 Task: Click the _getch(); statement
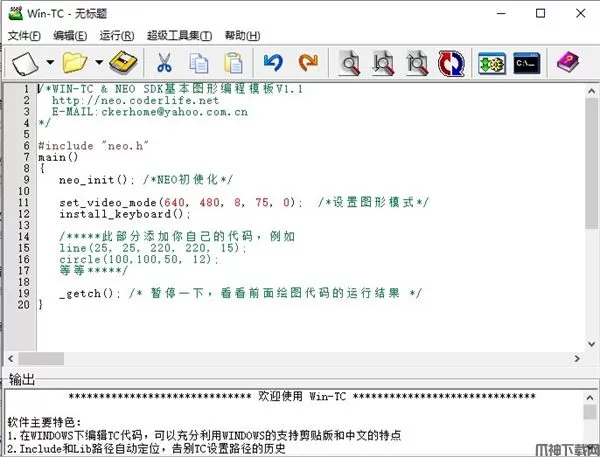point(90,294)
